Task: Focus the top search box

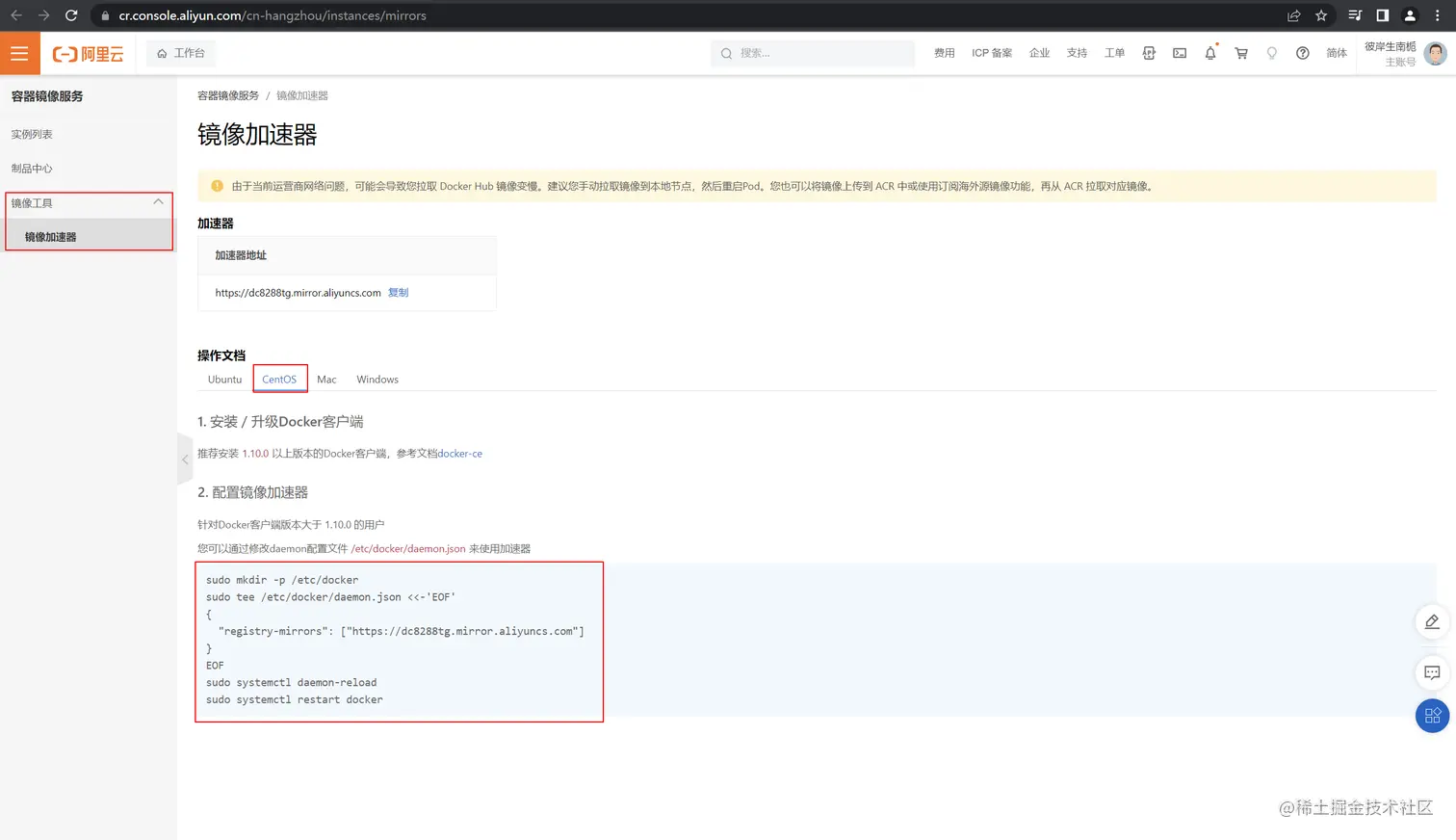Action: [813, 53]
